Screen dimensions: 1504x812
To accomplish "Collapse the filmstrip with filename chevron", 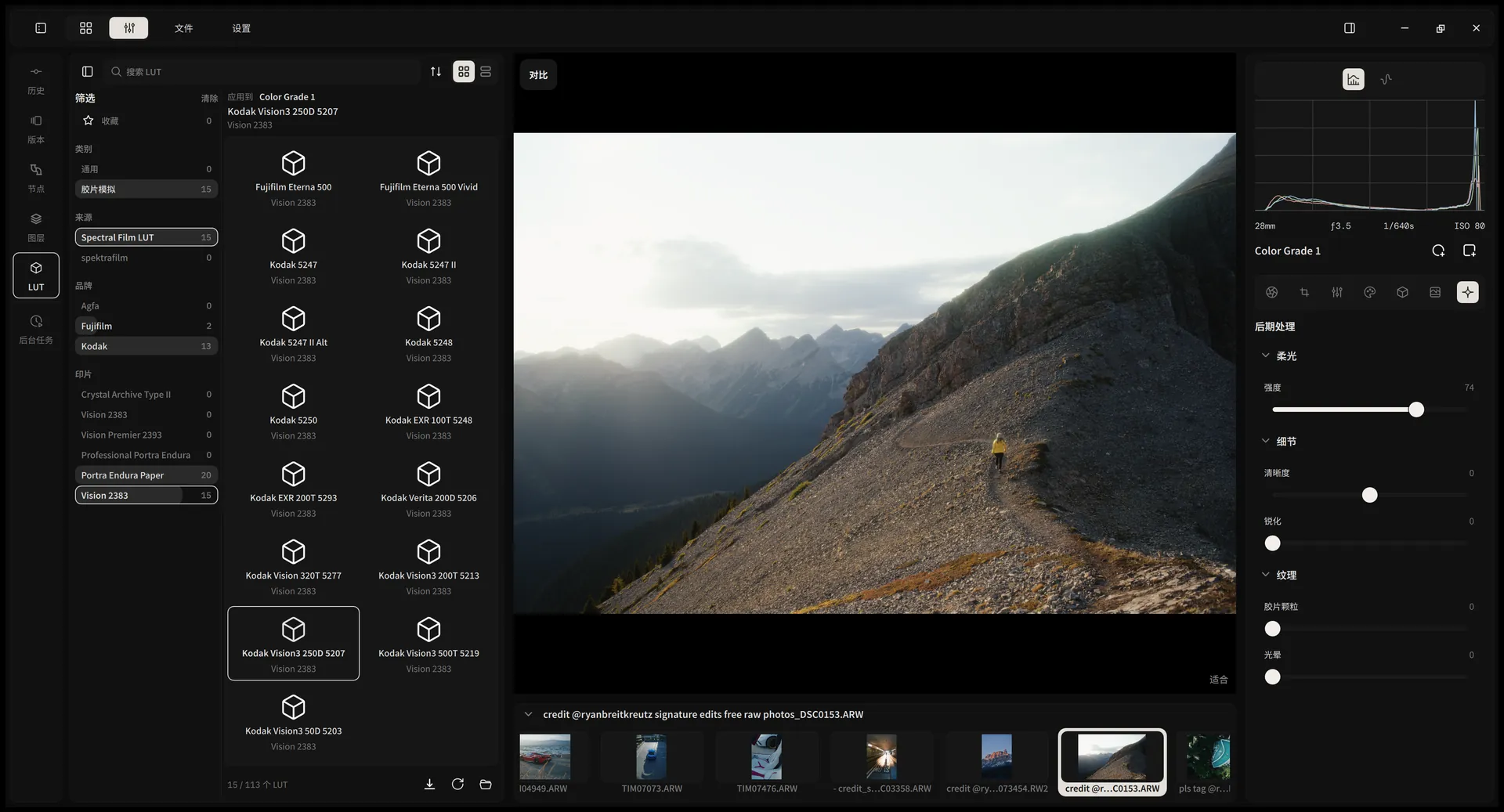I will coord(528,714).
